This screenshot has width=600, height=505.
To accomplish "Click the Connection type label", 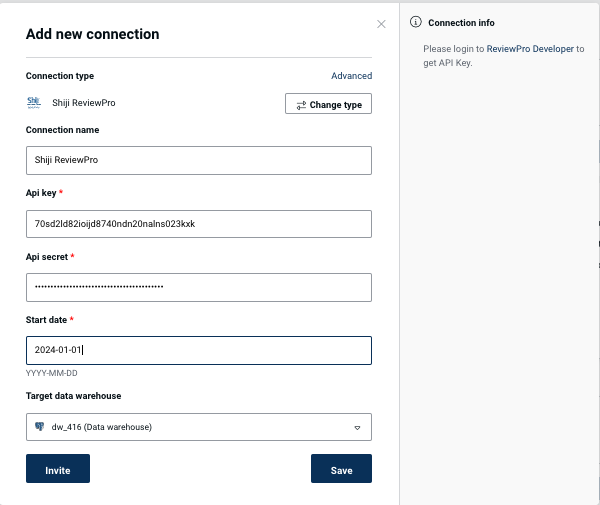I will point(60,76).
